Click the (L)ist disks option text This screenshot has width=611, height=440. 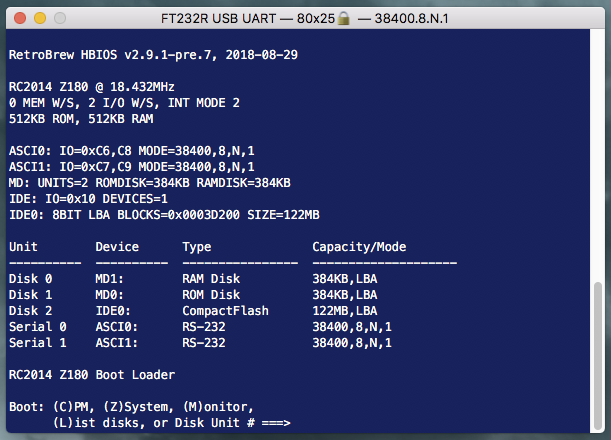[x=95, y=424]
